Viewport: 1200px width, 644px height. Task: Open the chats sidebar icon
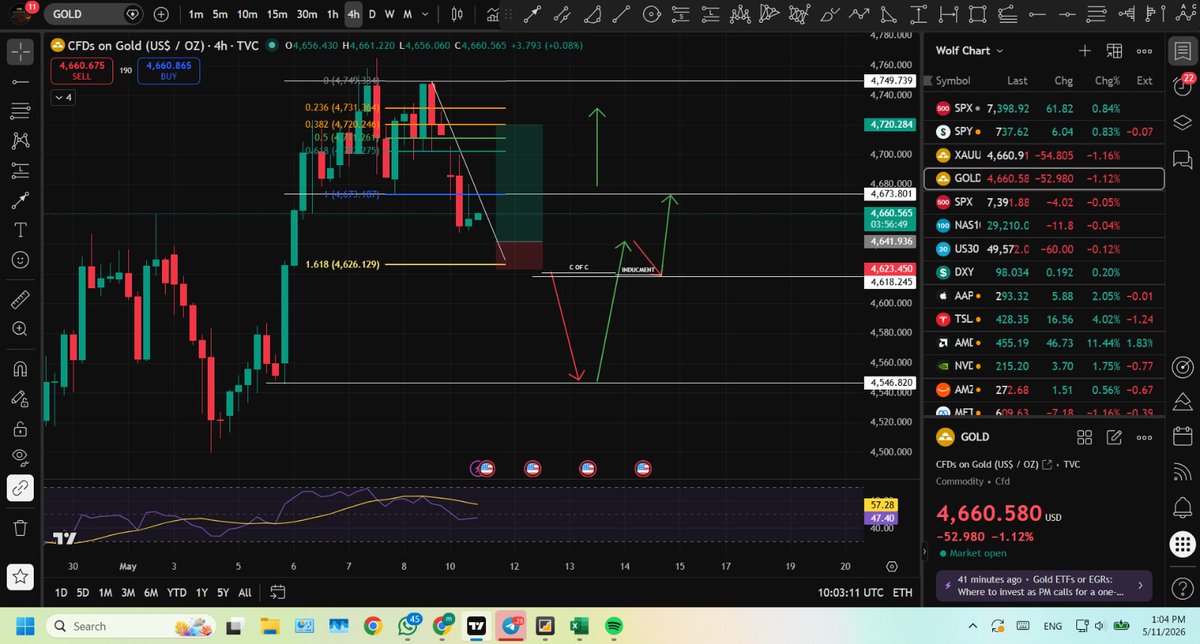pyautogui.click(x=1181, y=159)
